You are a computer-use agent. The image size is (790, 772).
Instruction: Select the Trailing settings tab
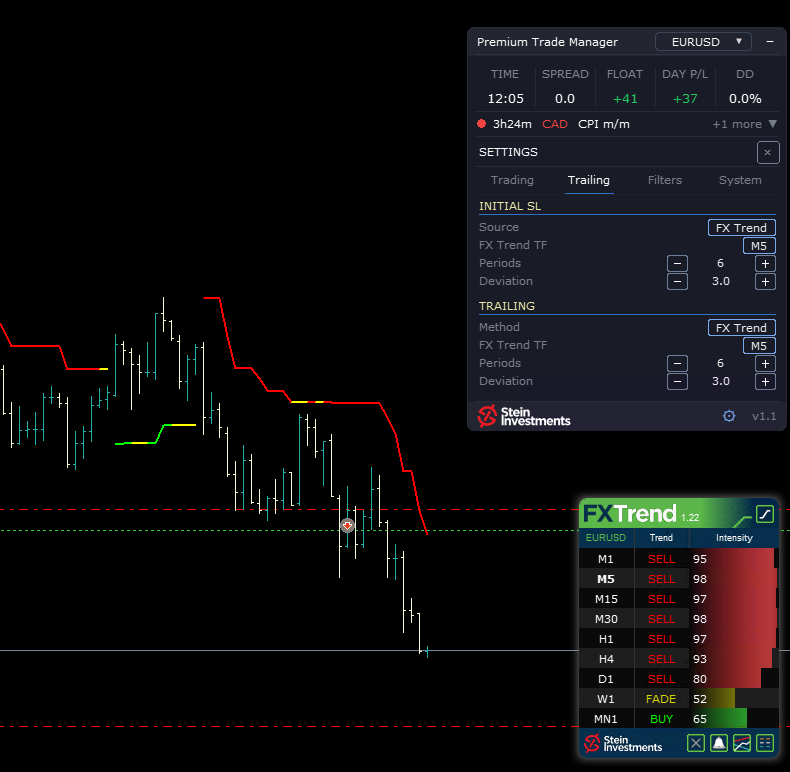point(588,180)
